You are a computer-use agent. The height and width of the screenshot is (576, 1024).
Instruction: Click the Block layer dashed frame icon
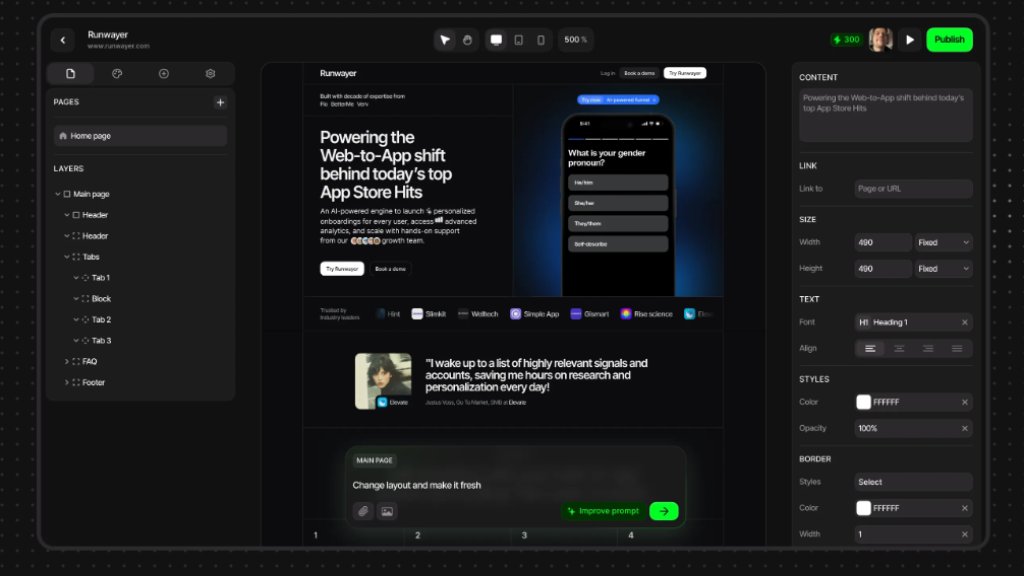point(86,298)
